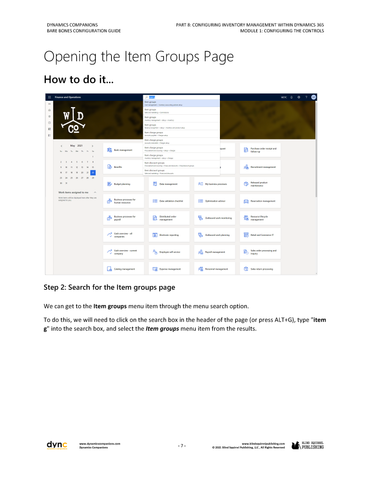Select the last Item discount groups result
The width and height of the screenshot is (371, 480).
click(182, 172)
